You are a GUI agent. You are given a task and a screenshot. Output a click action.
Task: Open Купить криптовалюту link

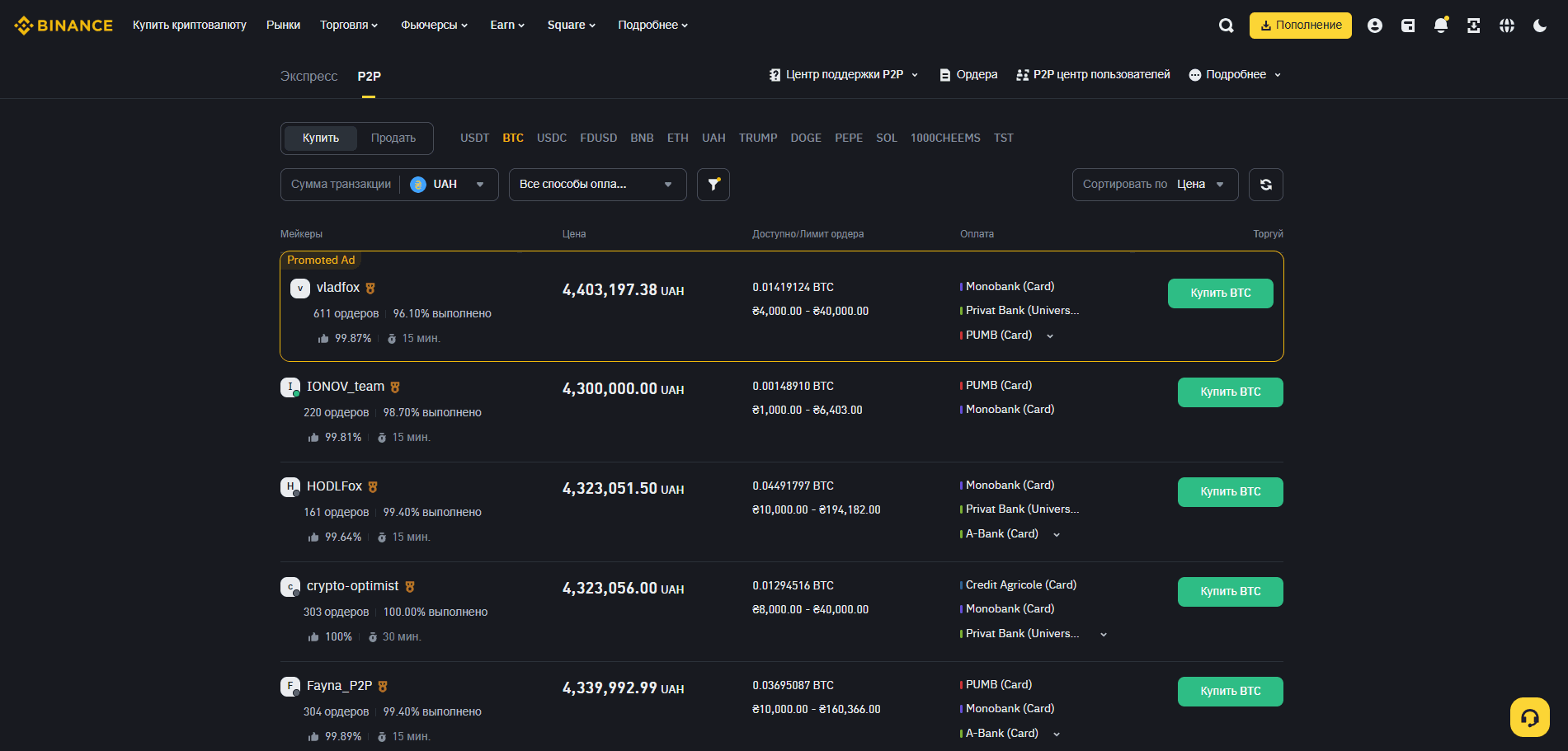coord(190,26)
